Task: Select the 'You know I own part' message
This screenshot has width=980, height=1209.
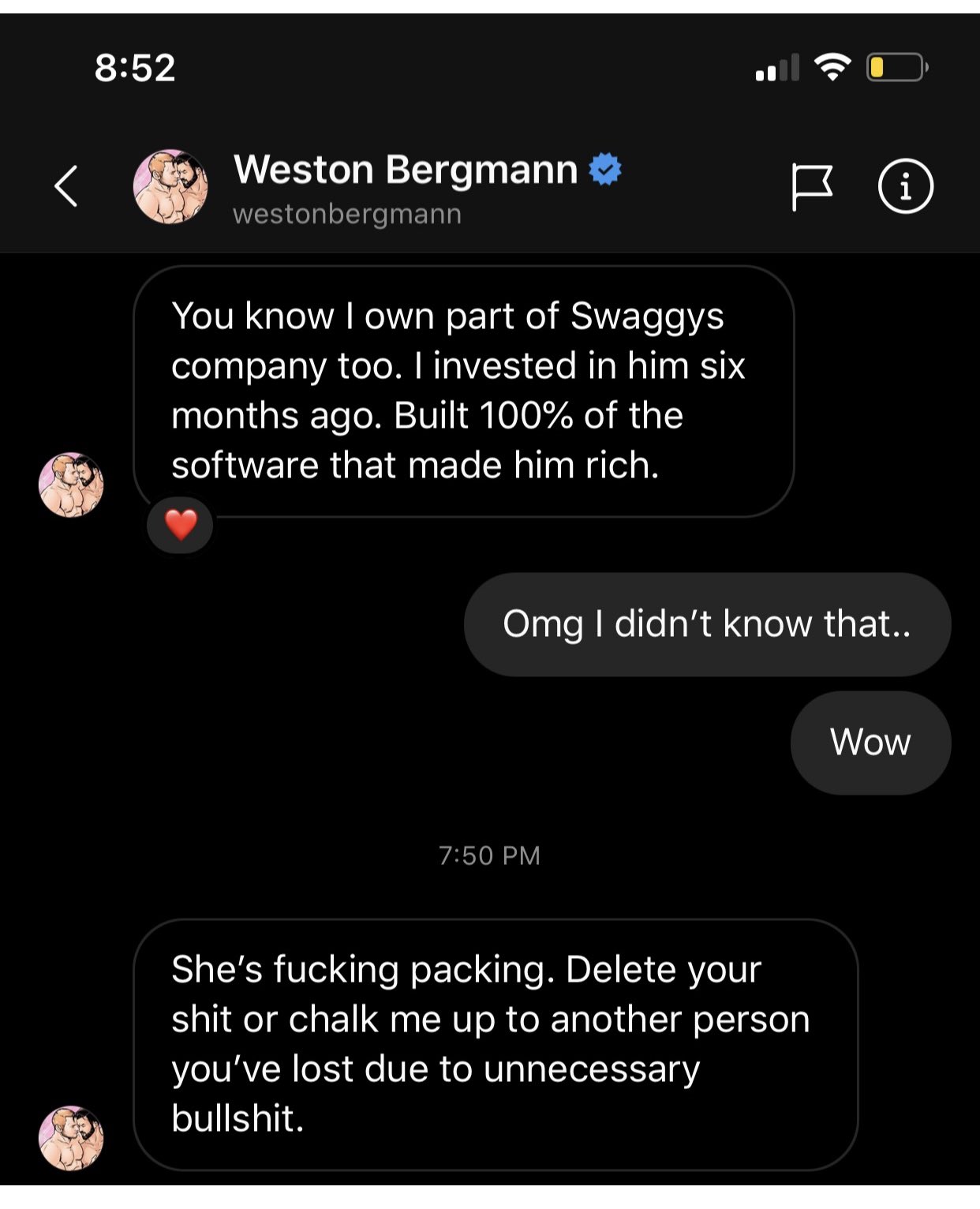Action: tap(464, 391)
